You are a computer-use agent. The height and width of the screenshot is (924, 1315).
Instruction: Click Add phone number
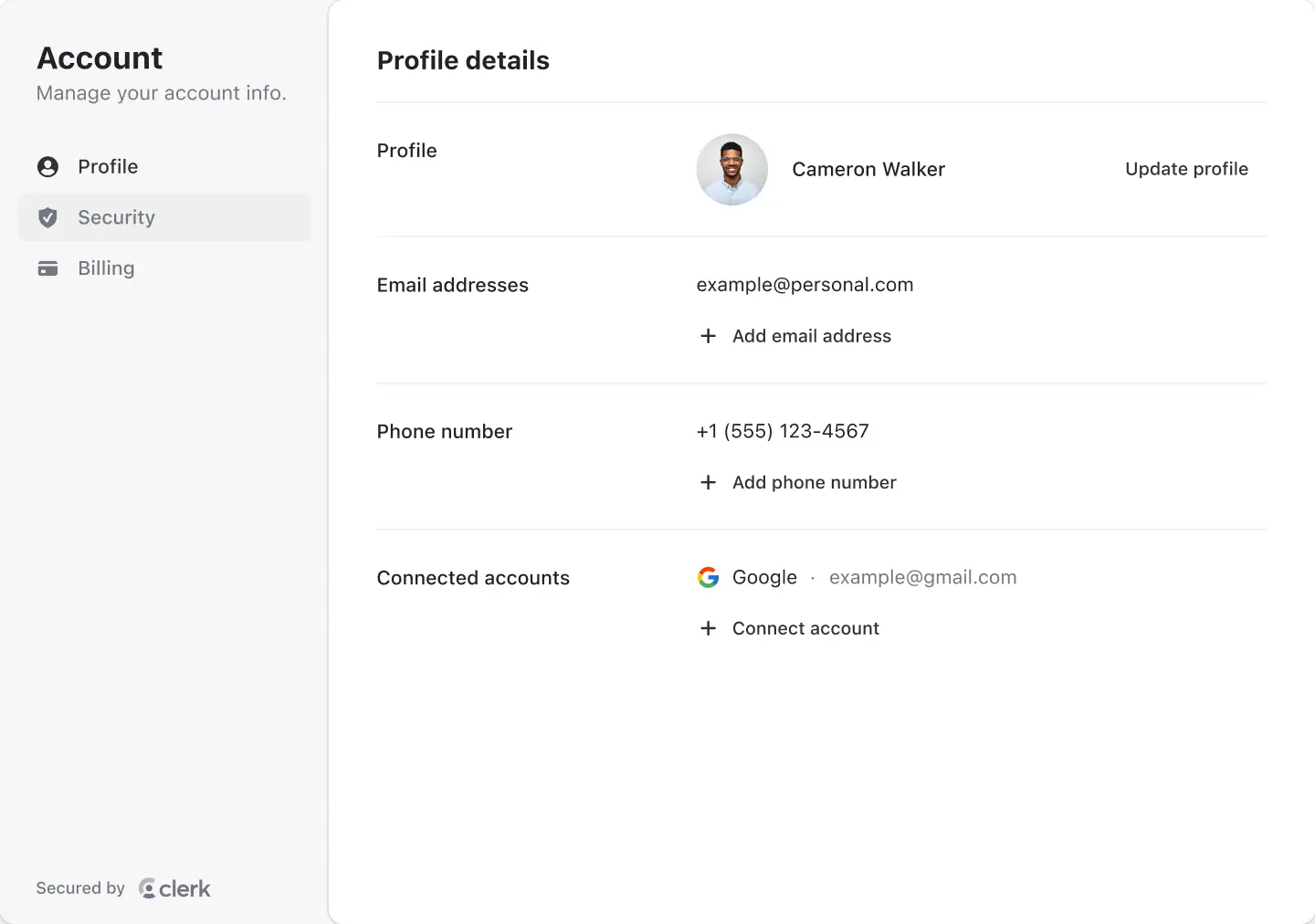pyautogui.click(x=814, y=482)
